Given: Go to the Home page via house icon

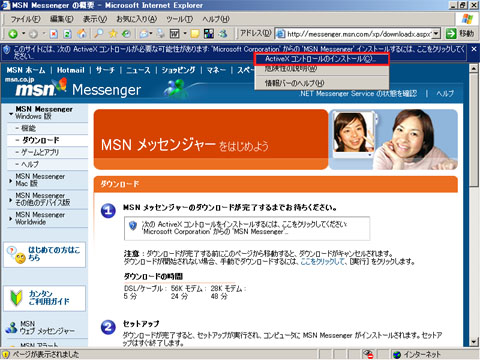Looking at the screenshot, I should 82,33.
